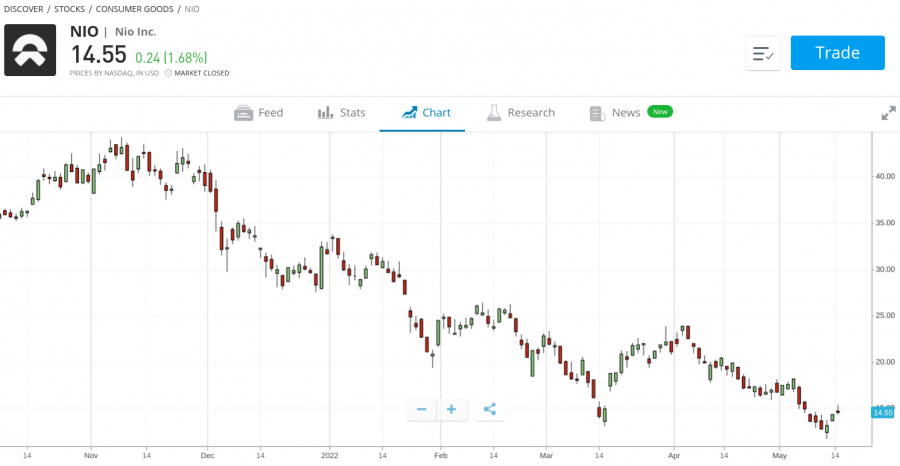The height and width of the screenshot is (466, 900).
Task: Click the 20.00 price axis label
Action: point(885,362)
